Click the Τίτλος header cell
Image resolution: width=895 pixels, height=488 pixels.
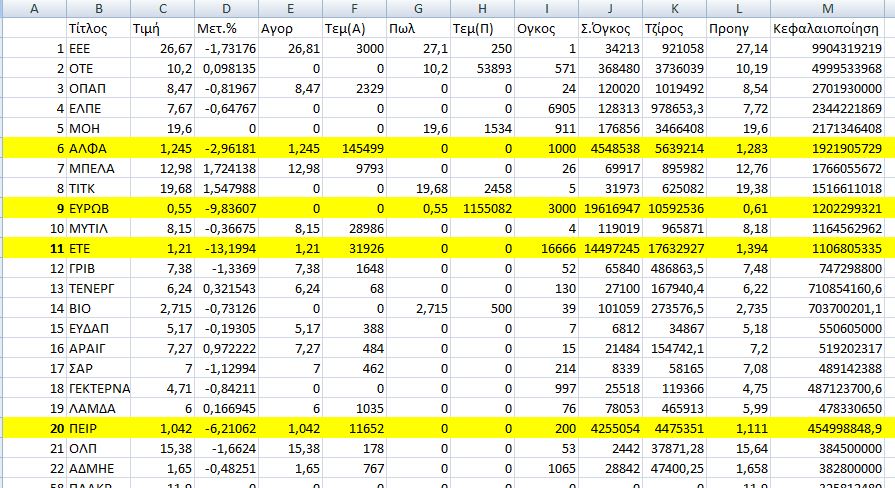coord(99,29)
